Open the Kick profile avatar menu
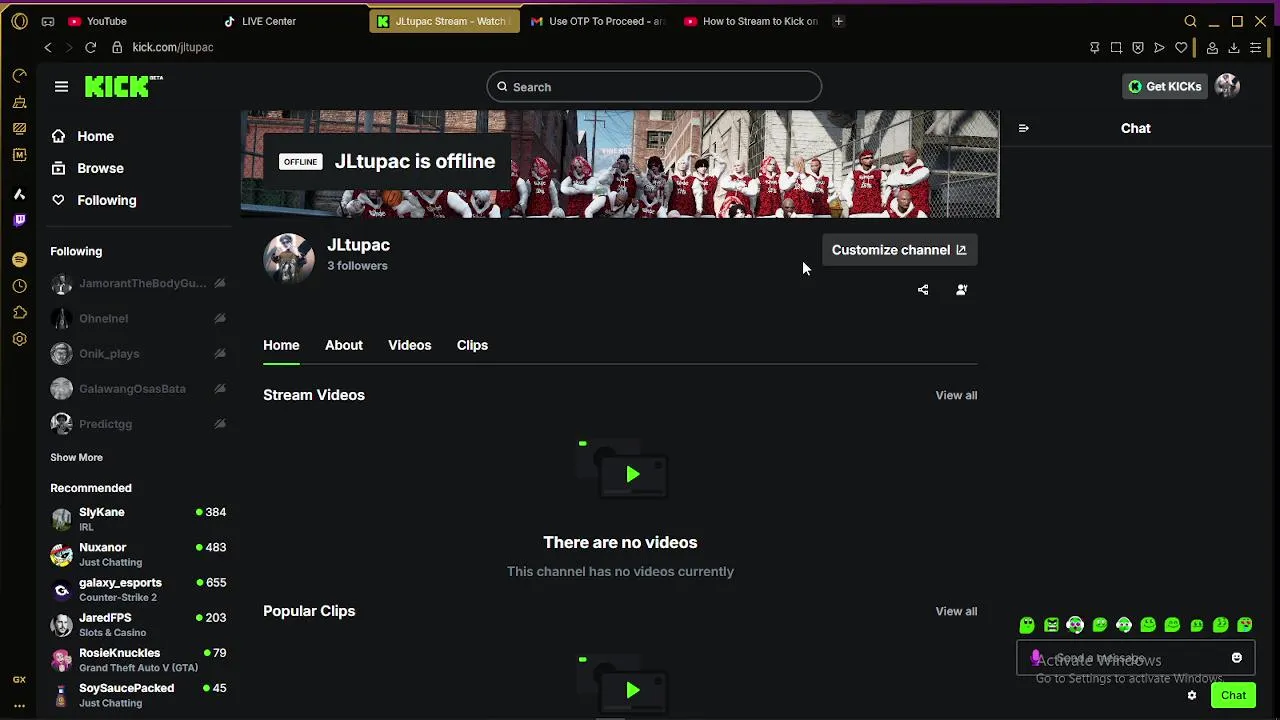Viewport: 1280px width, 720px height. pos(1227,87)
